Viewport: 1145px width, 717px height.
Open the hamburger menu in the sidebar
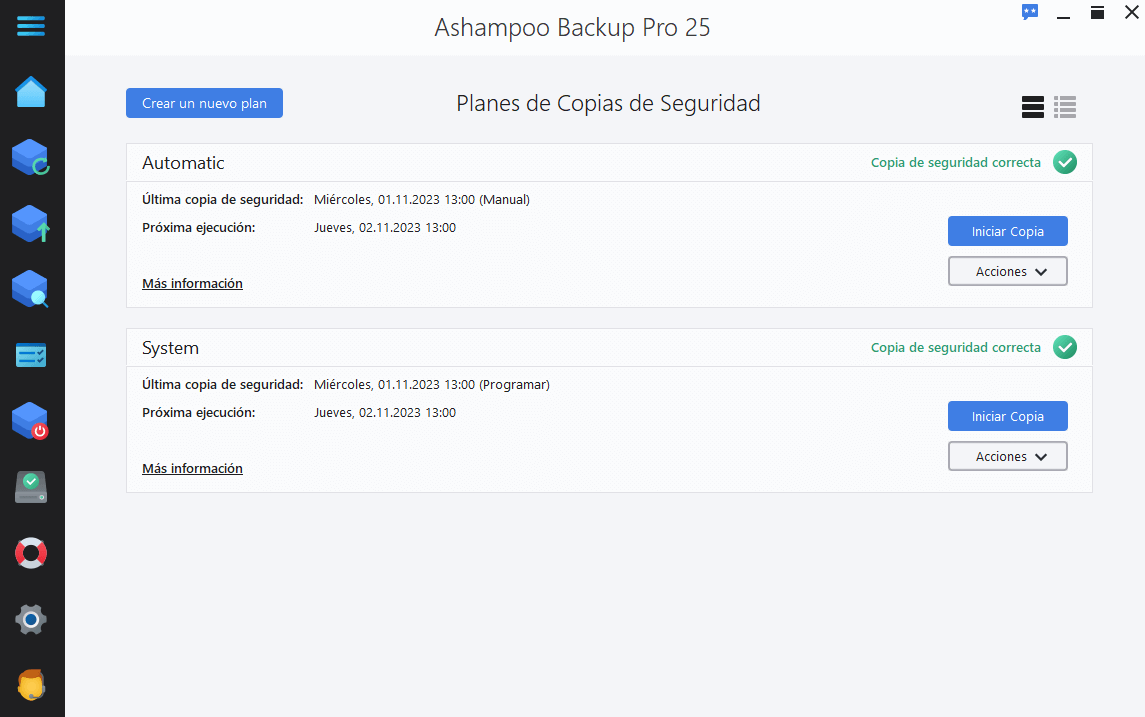pyautogui.click(x=31, y=26)
